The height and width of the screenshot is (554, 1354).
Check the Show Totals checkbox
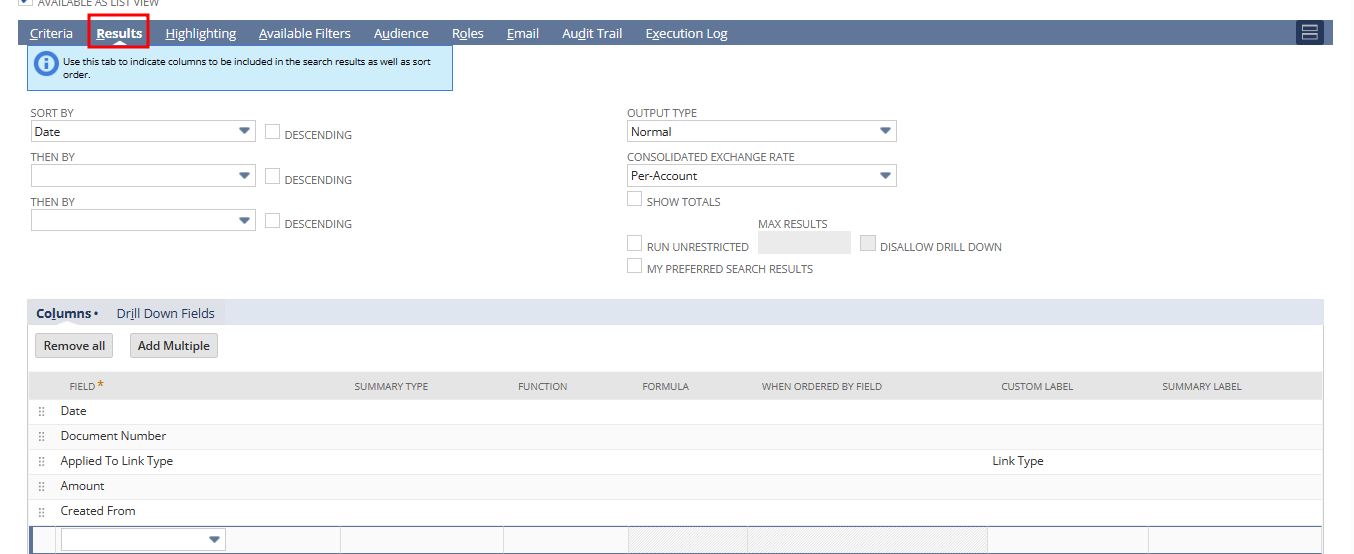tap(634, 199)
